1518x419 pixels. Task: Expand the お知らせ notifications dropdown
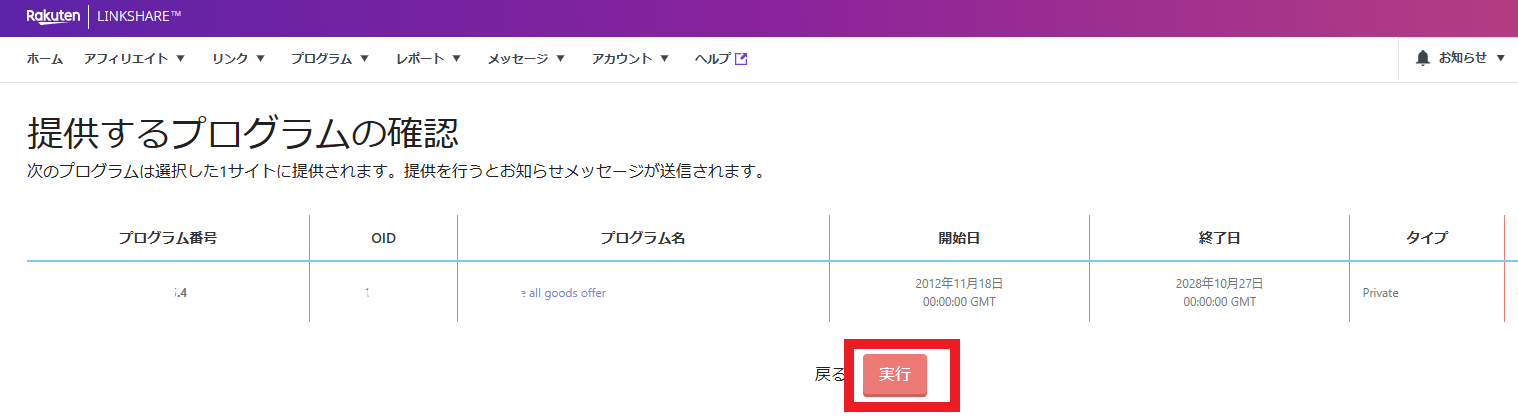[x=1471, y=59]
